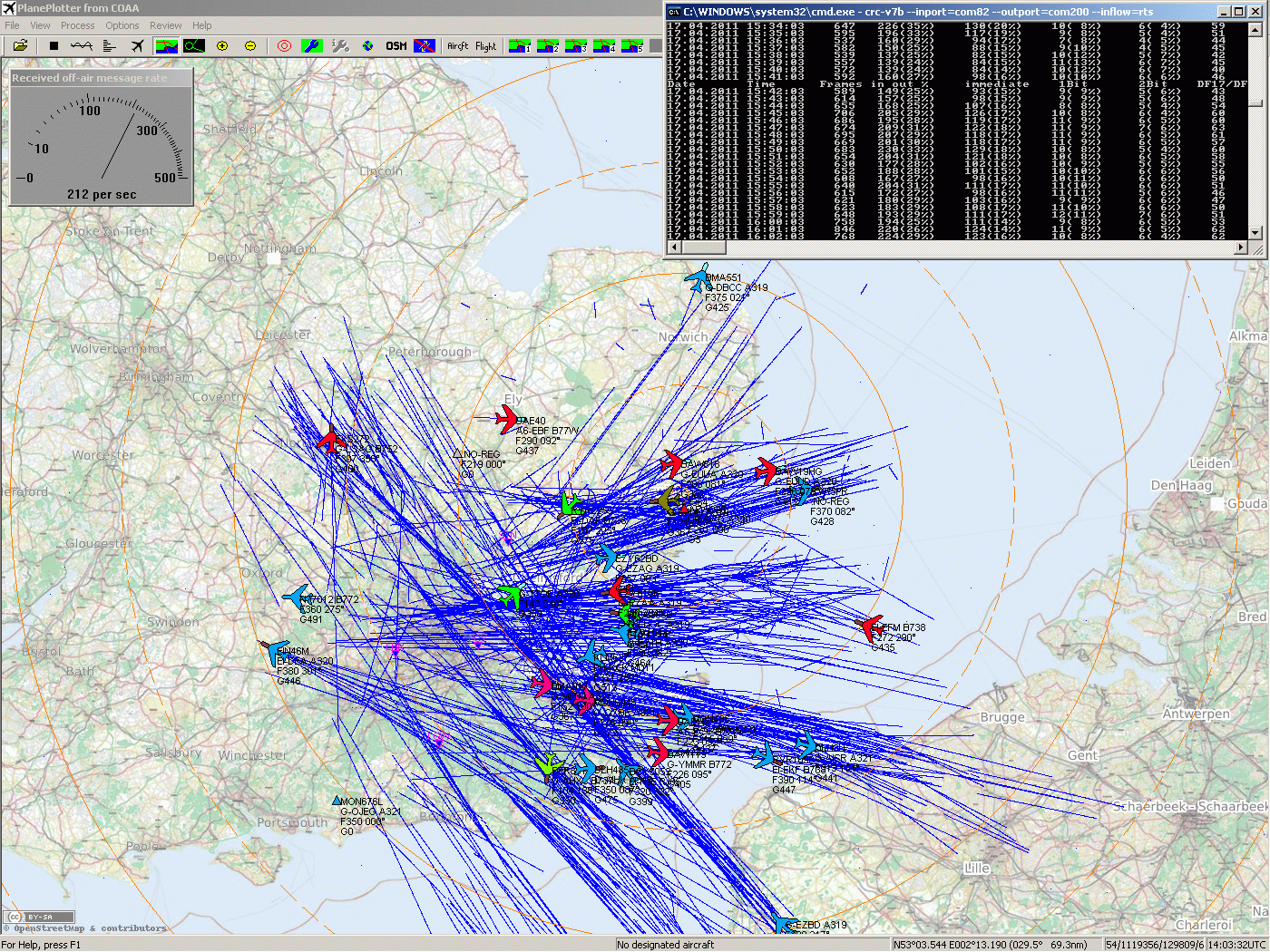Image resolution: width=1270 pixels, height=952 pixels.
Task: Click right arrow of cmd horizontal scrollbar
Action: point(1242,247)
